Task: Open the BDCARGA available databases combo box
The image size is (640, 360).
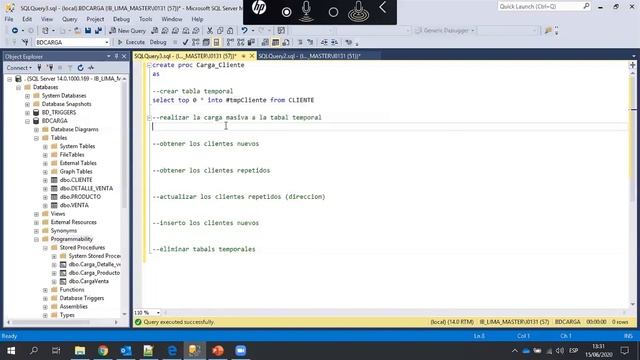Action: click(72, 42)
